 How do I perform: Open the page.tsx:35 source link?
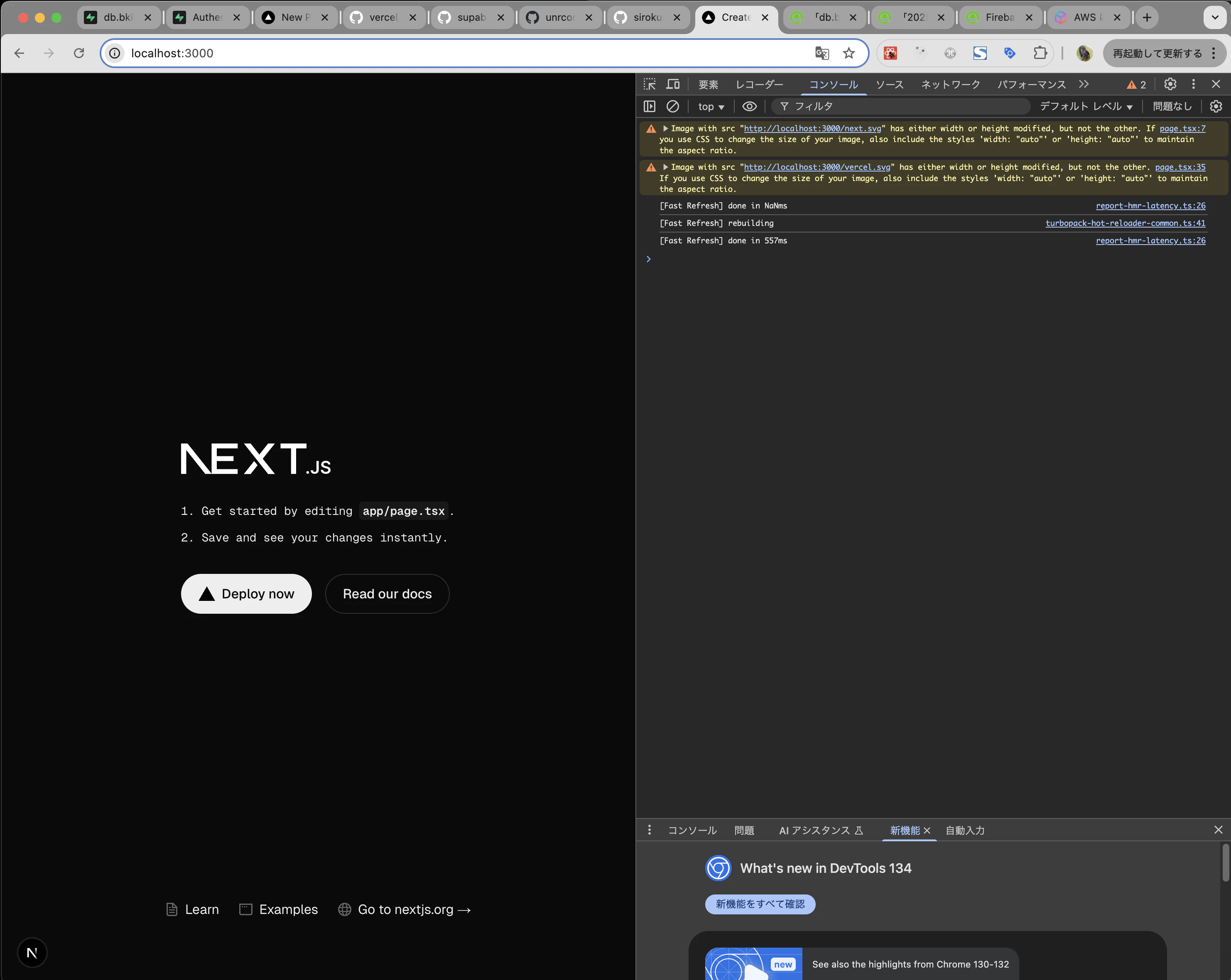coord(1180,167)
